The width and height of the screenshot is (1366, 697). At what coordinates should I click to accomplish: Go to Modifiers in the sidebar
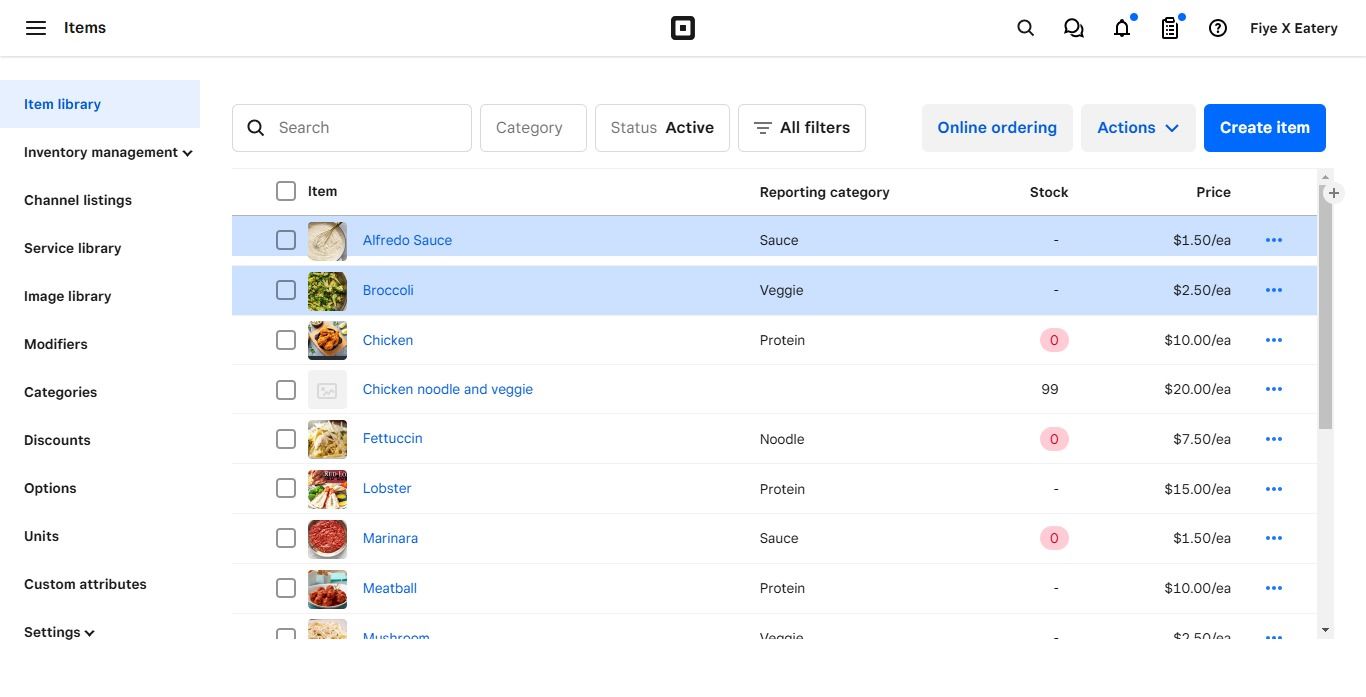[56, 344]
